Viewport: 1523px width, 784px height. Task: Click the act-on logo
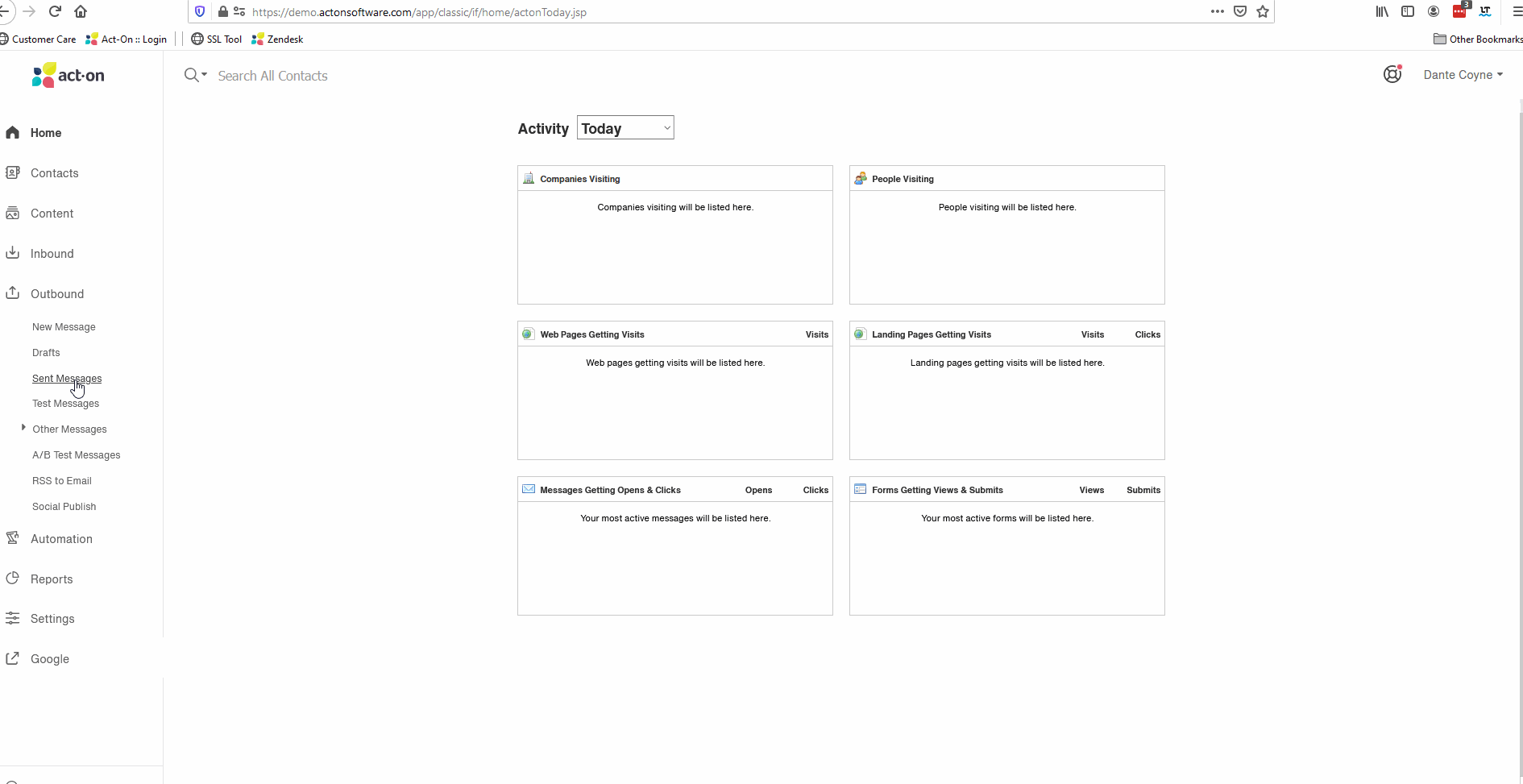[x=68, y=75]
